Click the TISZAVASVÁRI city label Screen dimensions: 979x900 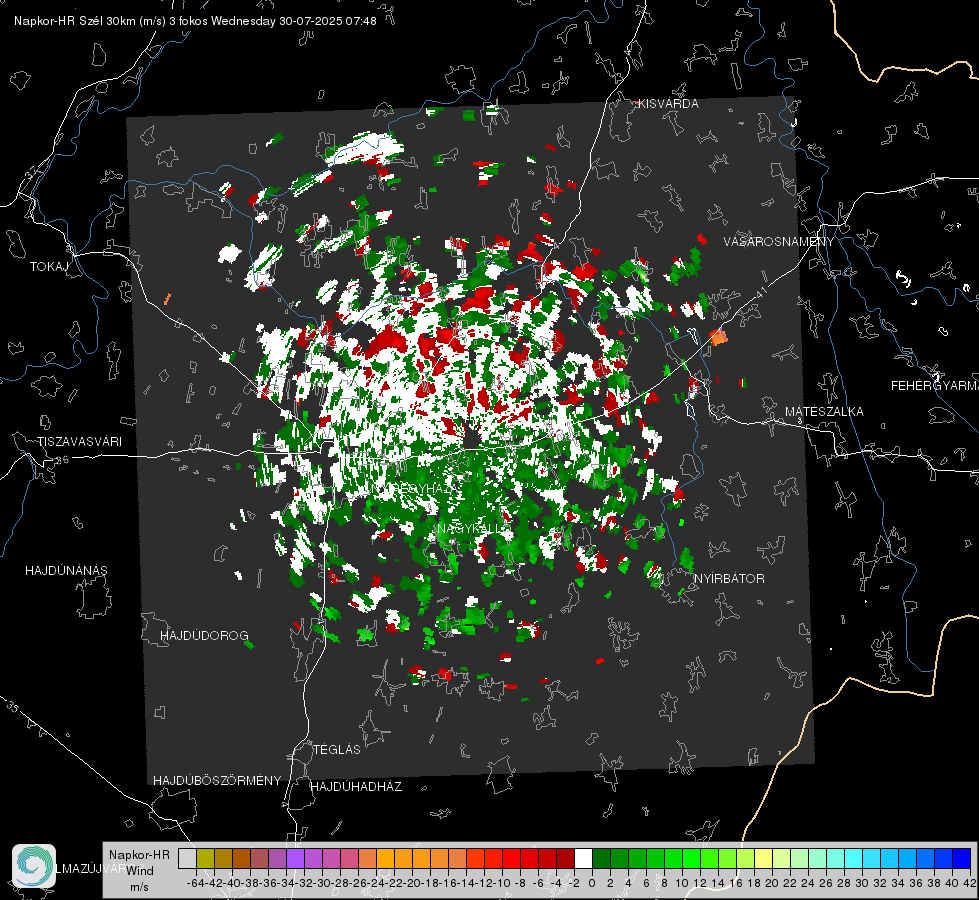[79, 442]
